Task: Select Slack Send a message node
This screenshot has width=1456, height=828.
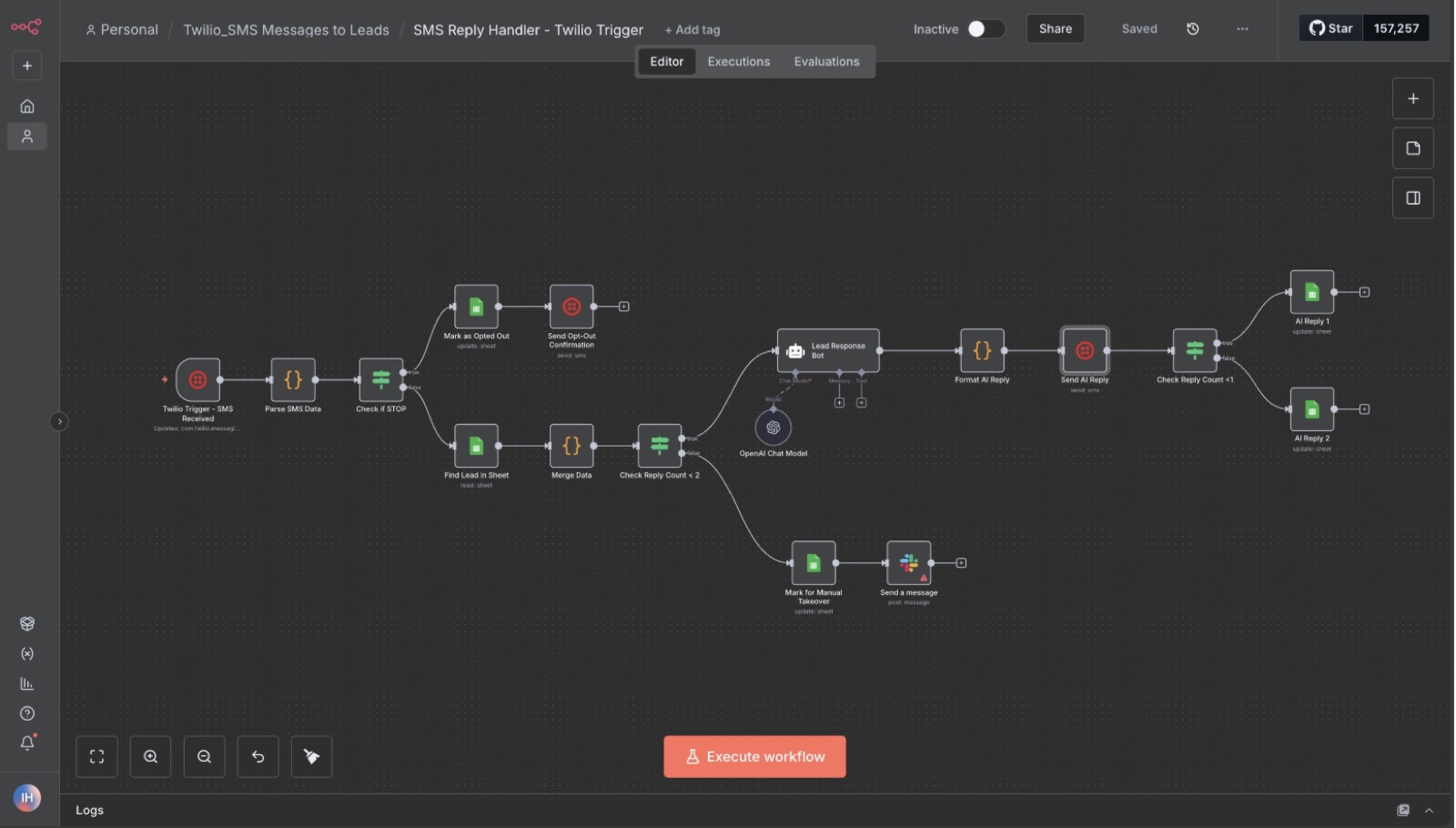Action: click(909, 563)
